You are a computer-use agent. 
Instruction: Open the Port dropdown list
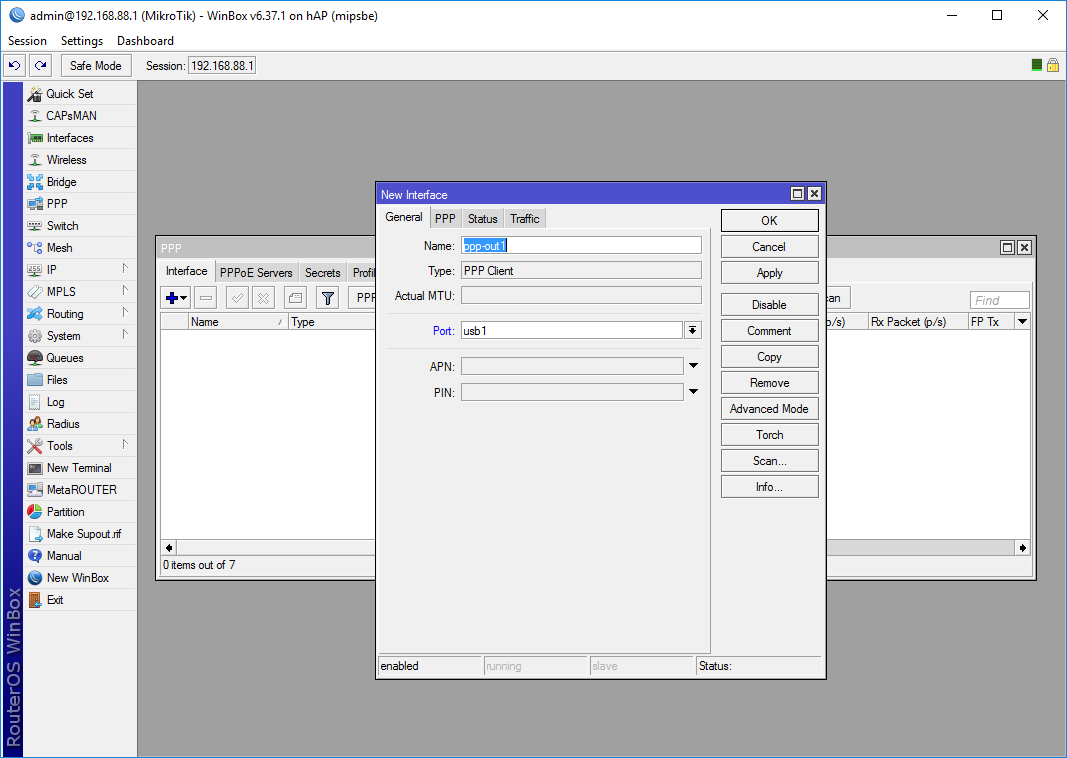[x=693, y=331]
